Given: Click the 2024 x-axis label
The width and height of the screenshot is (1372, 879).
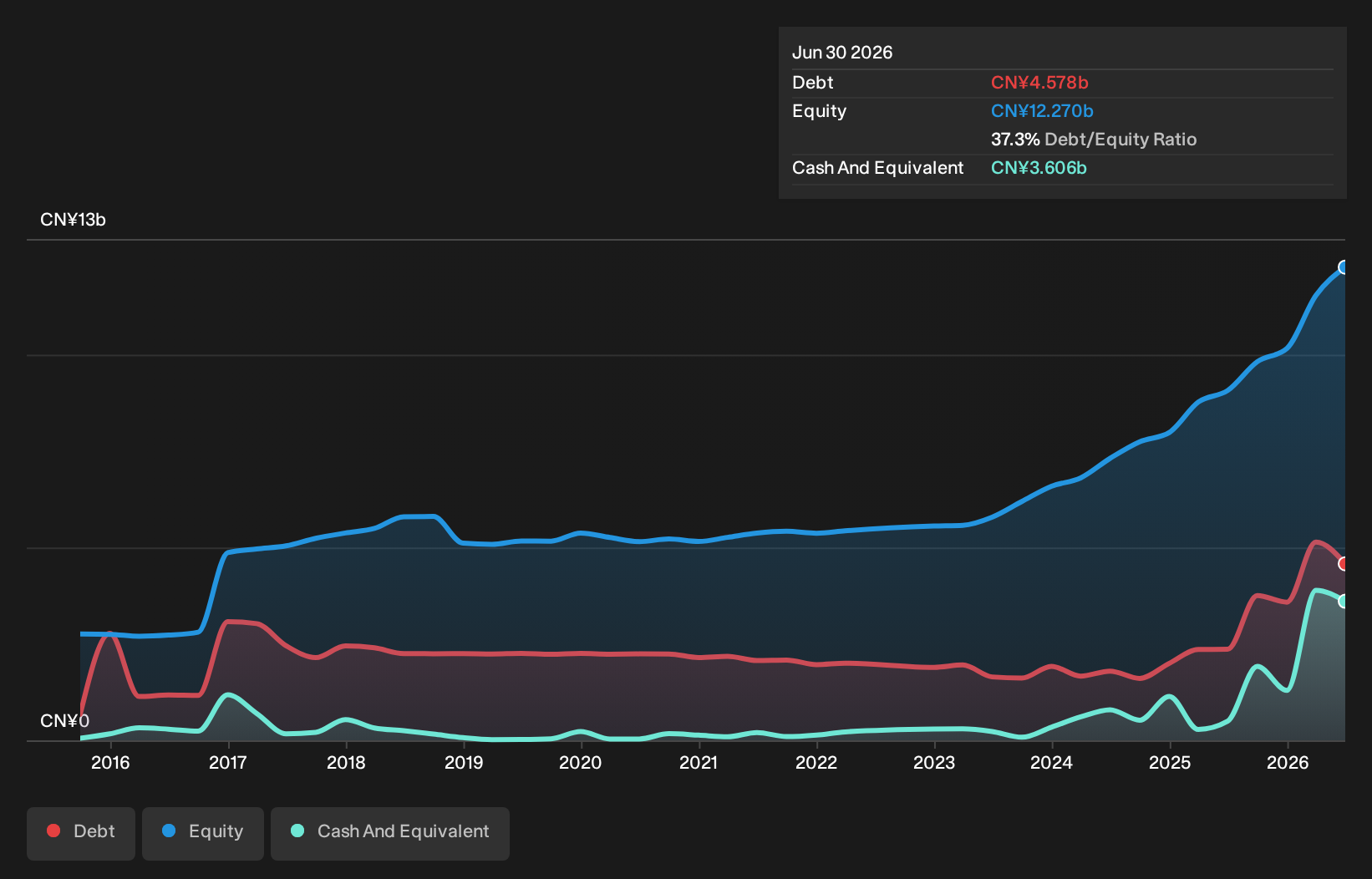Looking at the screenshot, I should click(x=1052, y=762).
